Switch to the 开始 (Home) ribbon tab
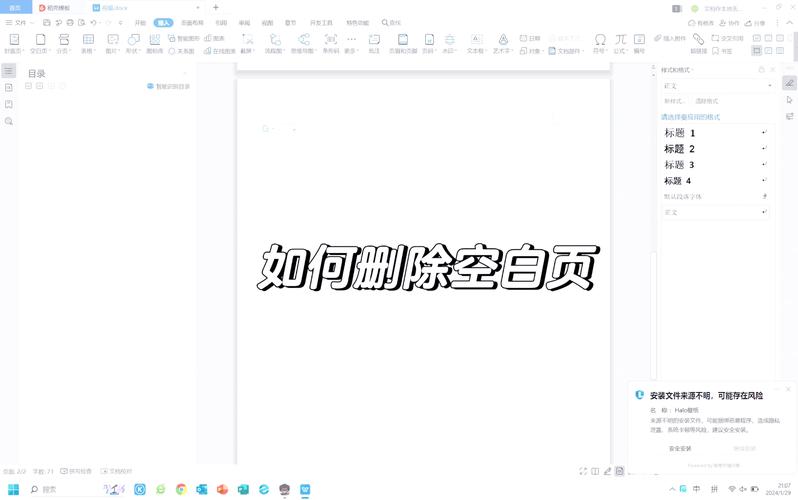The image size is (798, 500). (x=140, y=23)
